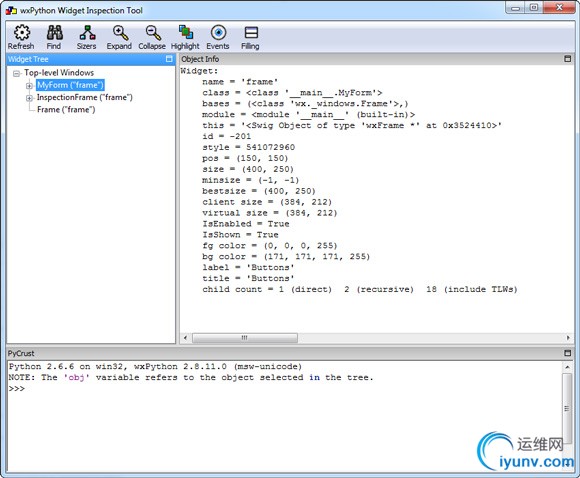Maximize the Widget Inspection Tool window
The image size is (580, 478).
534,8
